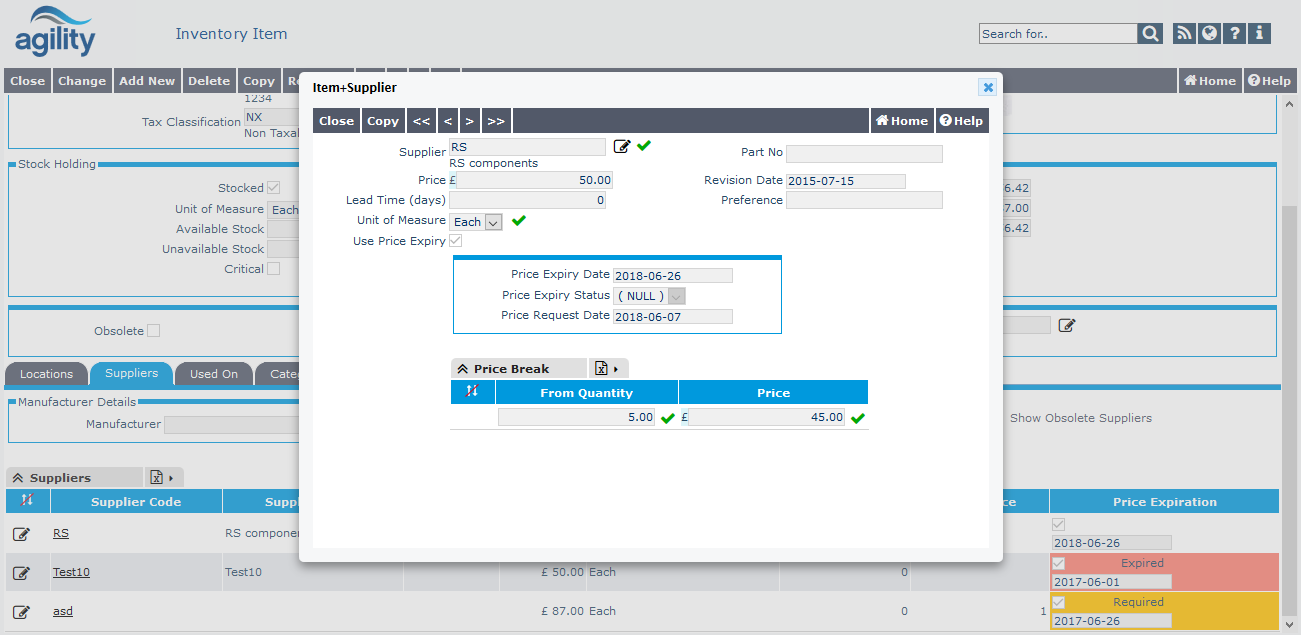Click the edit icon next to Supplier field

(622, 147)
